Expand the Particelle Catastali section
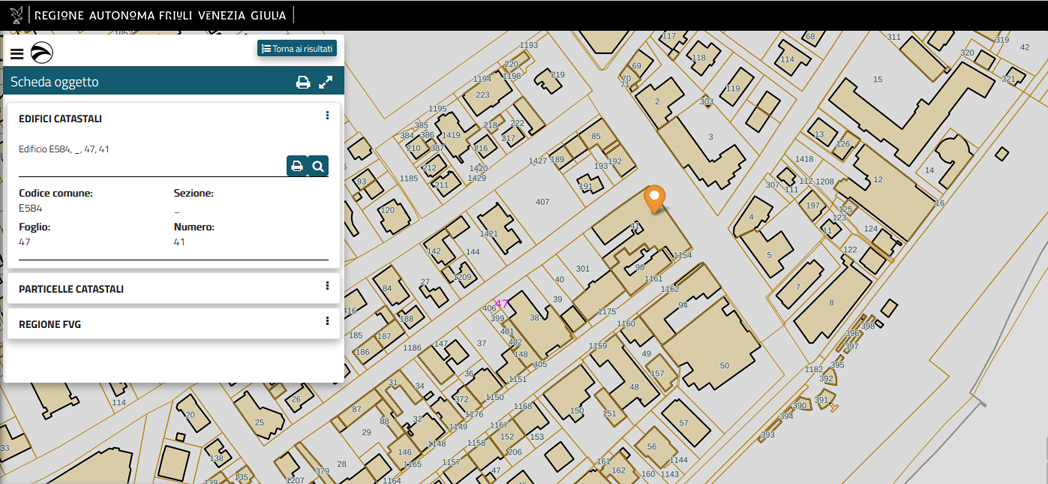 71,289
